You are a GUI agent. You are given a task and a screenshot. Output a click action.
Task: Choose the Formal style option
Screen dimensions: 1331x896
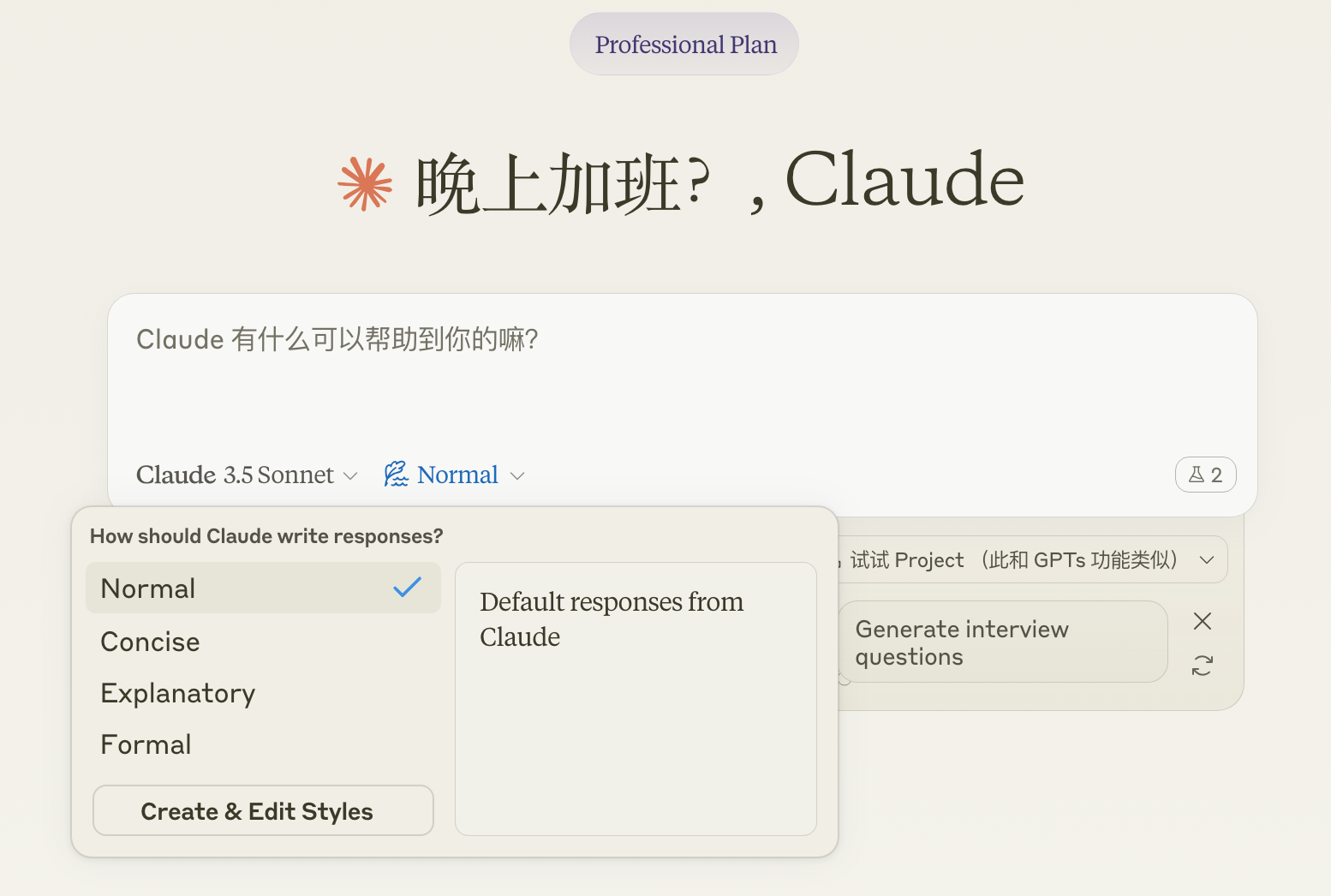point(146,744)
